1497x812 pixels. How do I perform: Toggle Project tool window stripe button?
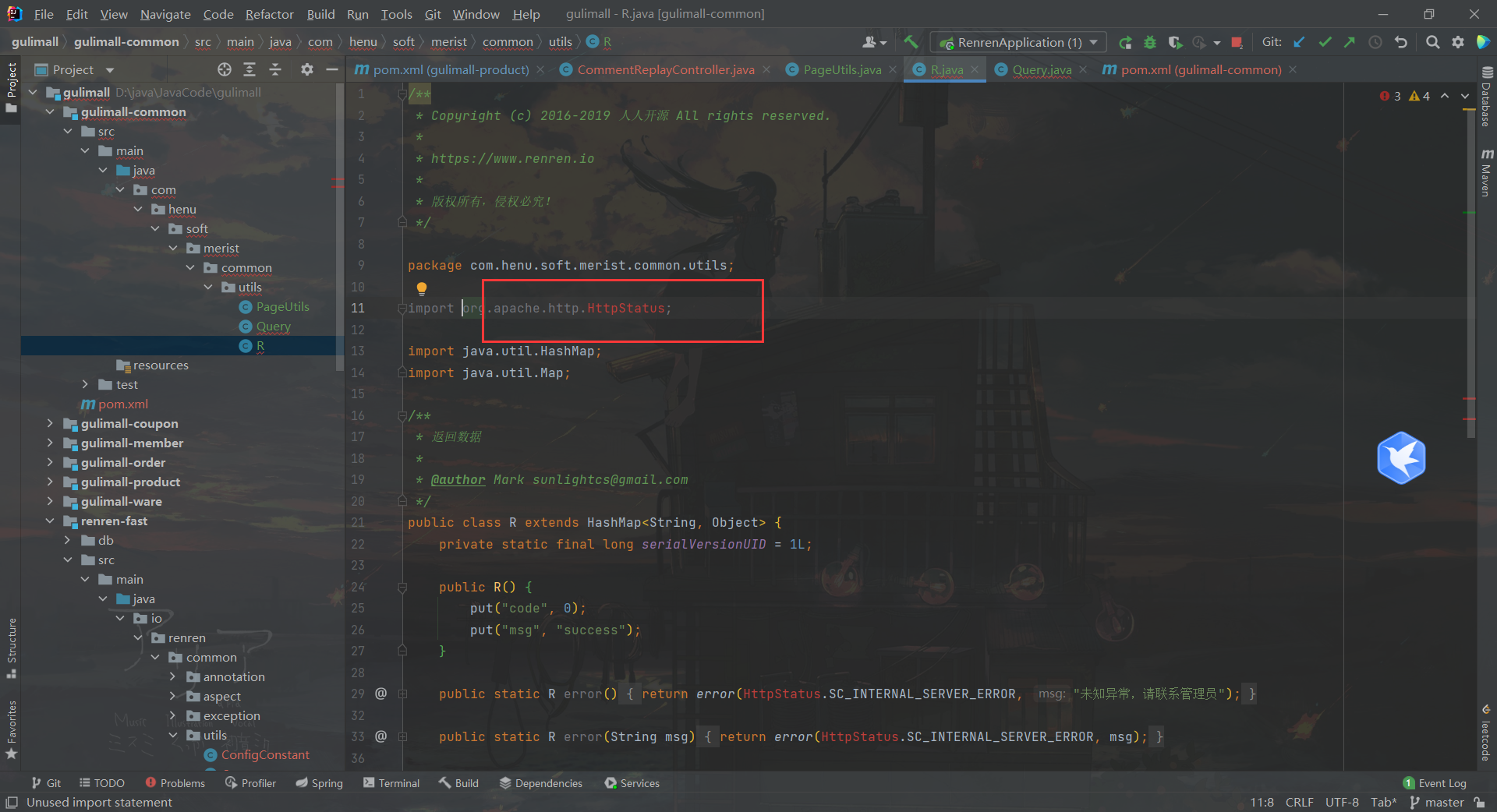click(x=12, y=86)
